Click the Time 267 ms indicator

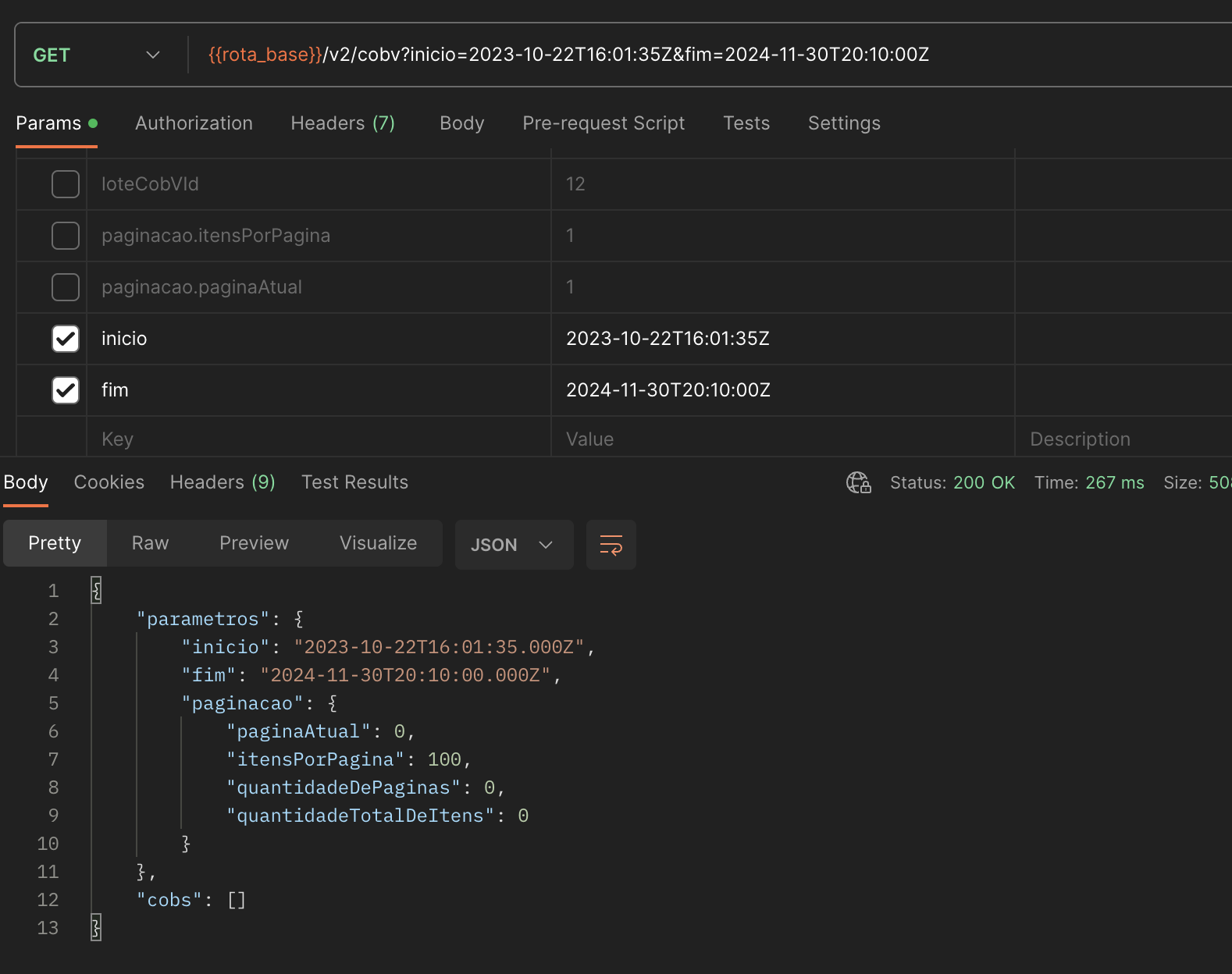tap(1089, 483)
